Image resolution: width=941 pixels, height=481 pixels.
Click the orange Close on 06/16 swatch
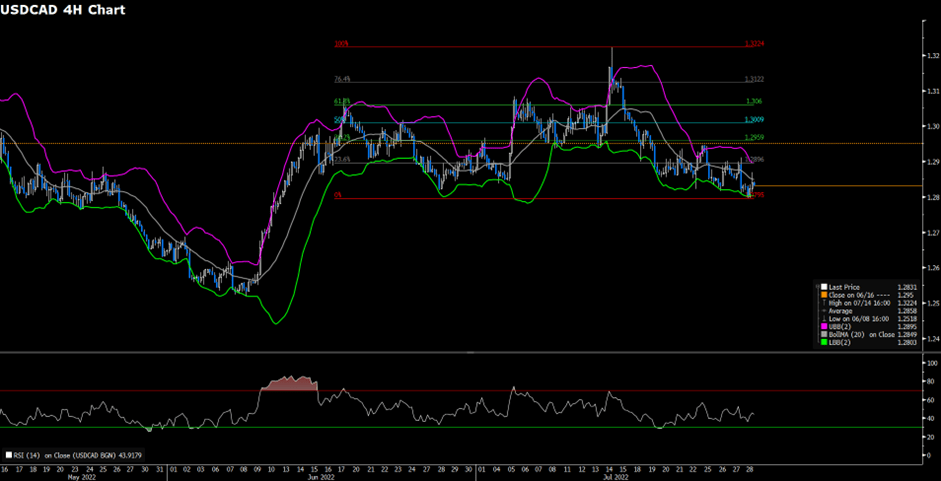822,295
